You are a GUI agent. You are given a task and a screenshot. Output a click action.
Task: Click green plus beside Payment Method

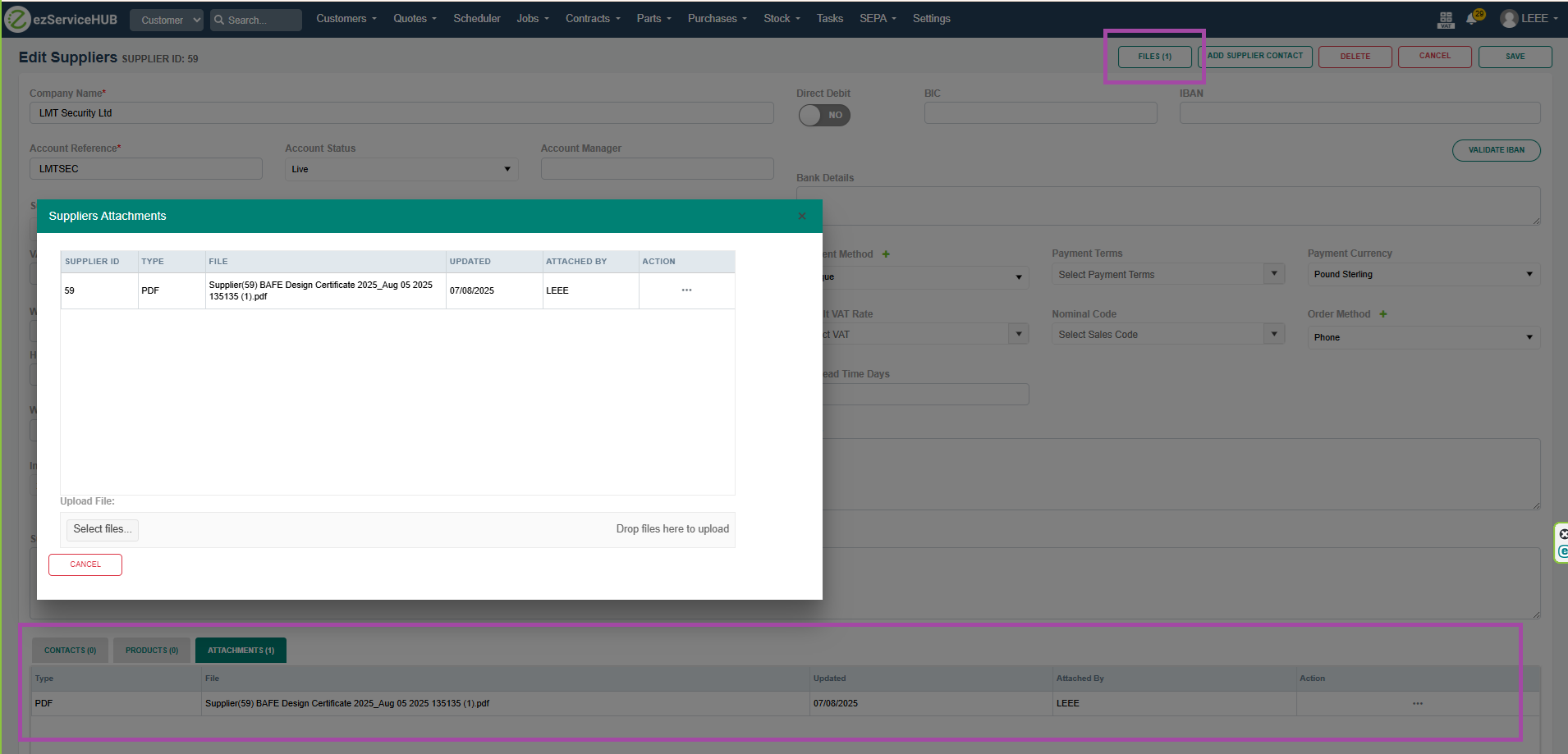(x=886, y=254)
